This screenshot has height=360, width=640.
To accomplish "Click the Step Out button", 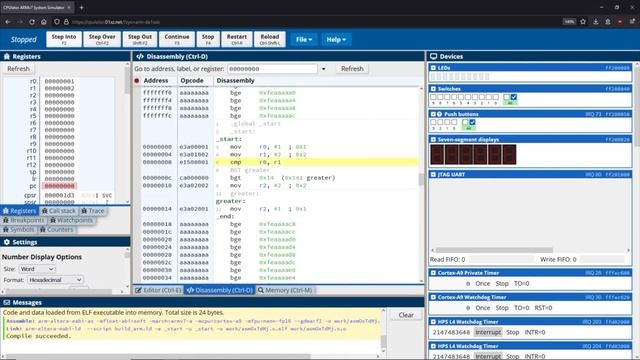I will [140, 39].
